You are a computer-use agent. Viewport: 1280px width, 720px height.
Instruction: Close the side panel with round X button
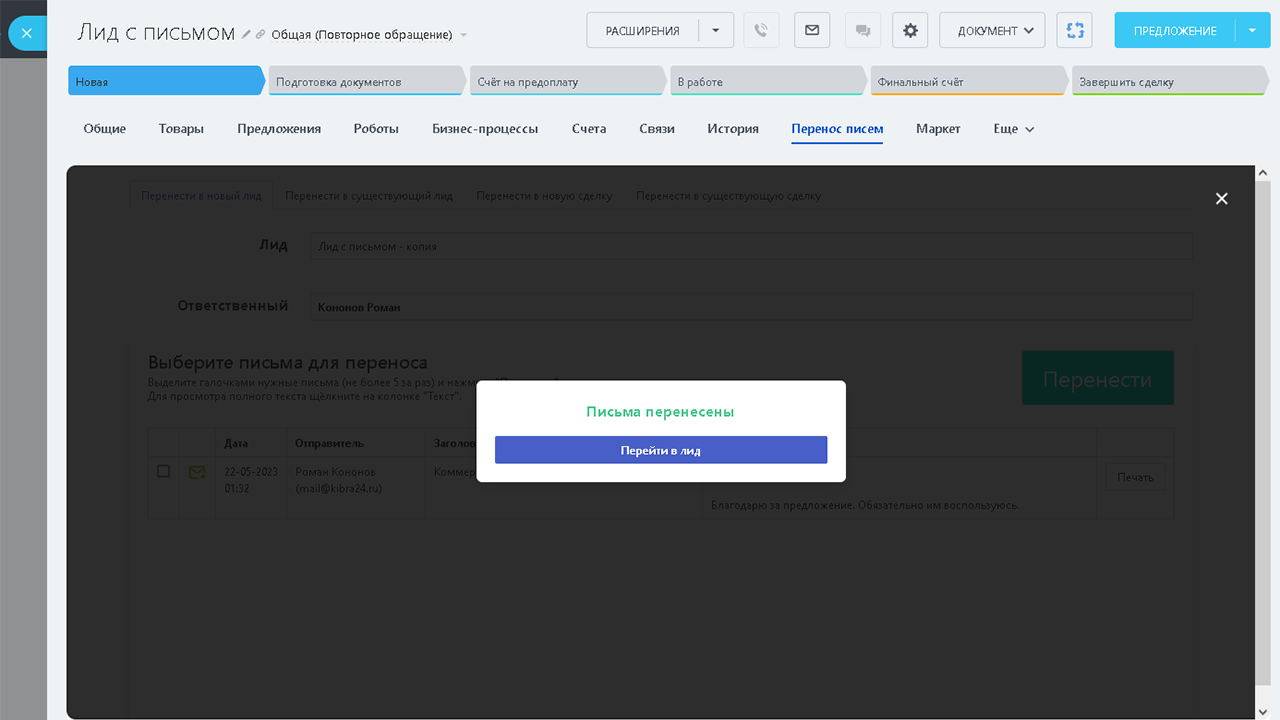[27, 33]
